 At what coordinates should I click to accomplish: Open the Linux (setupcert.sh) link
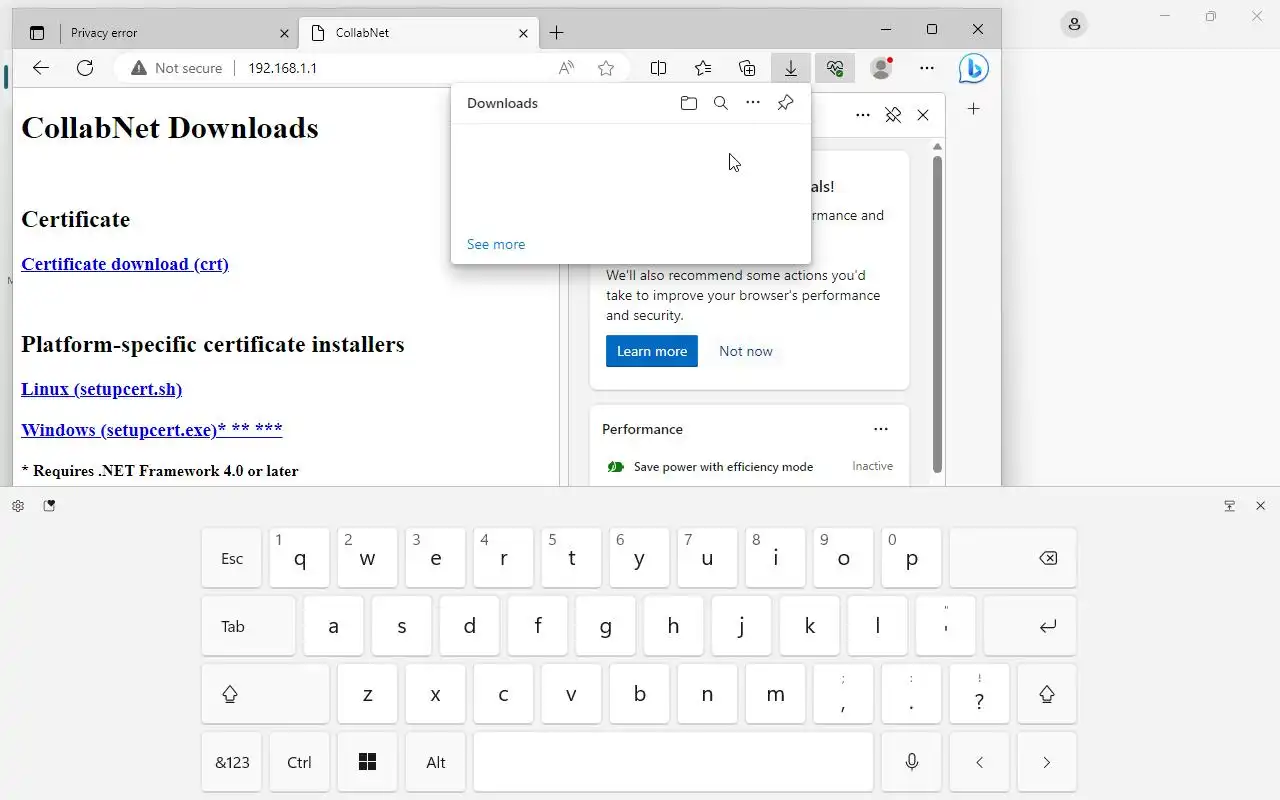coord(101,389)
